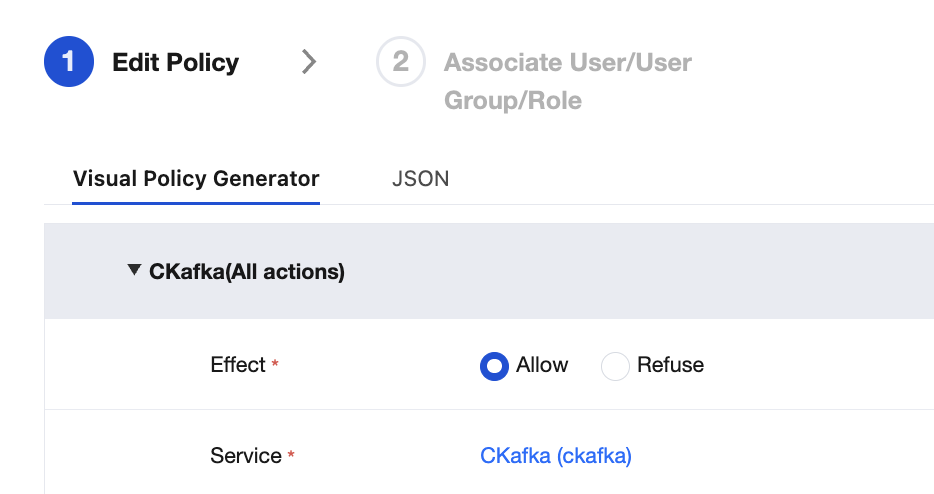The width and height of the screenshot is (934, 494).
Task: Click the Allow option label text
Action: point(542,365)
